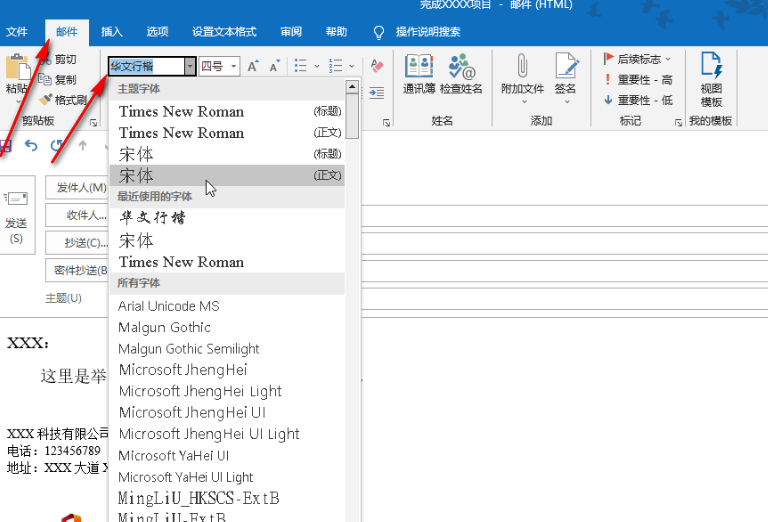Clear all formatting with the eraser icon

coord(377,66)
